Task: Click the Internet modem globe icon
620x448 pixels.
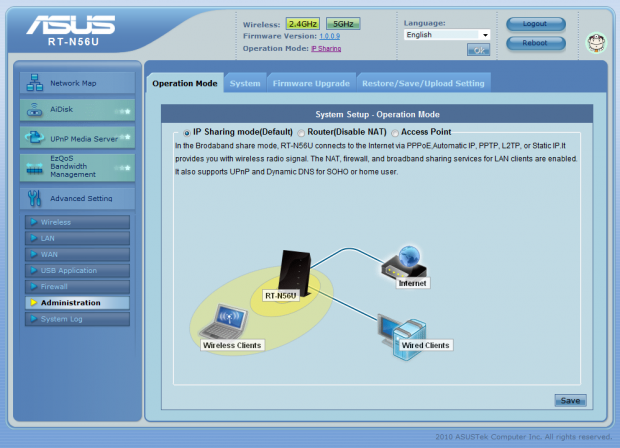Action: (x=404, y=262)
